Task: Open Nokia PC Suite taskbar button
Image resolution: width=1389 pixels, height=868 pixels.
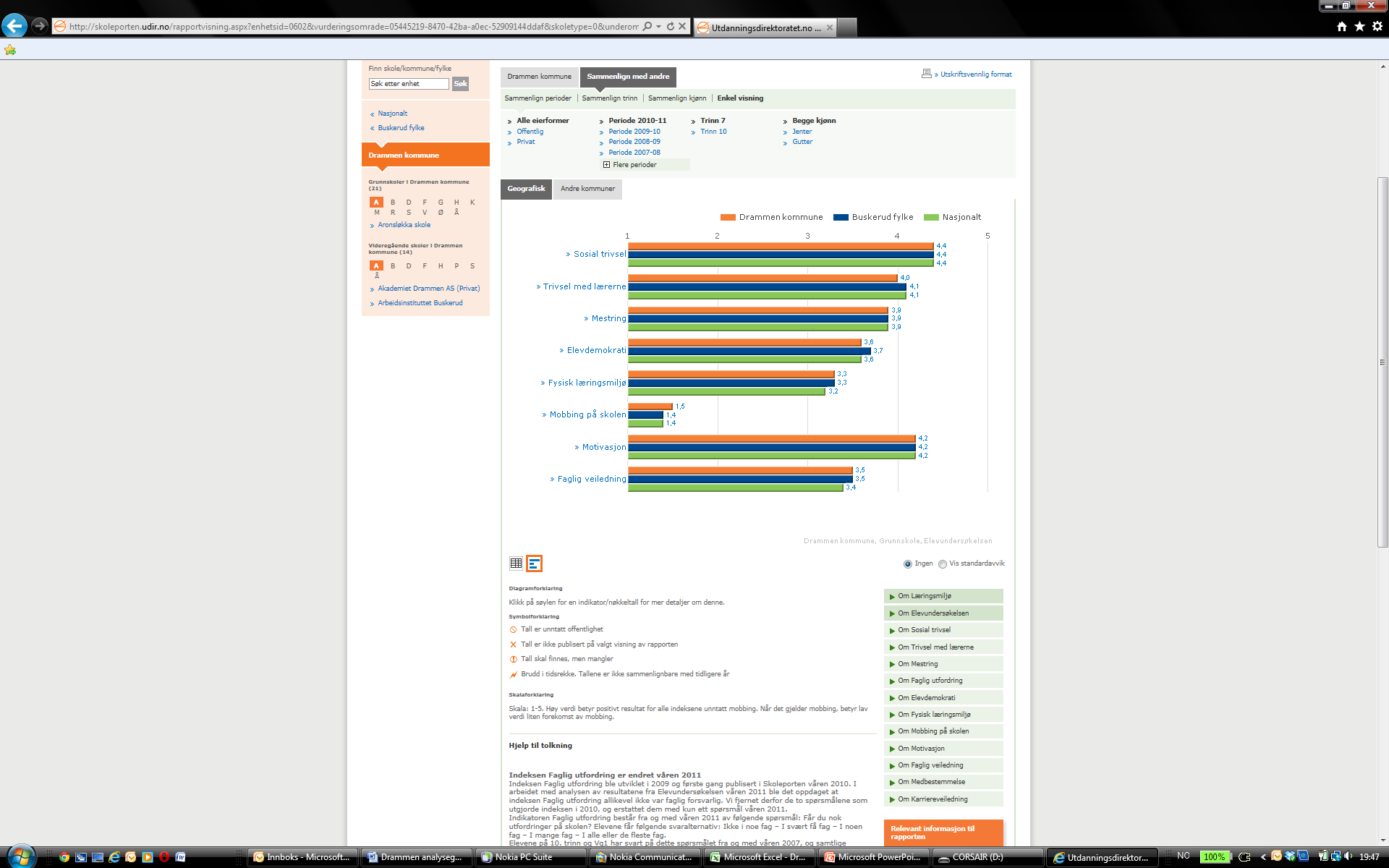Action: coord(532,857)
